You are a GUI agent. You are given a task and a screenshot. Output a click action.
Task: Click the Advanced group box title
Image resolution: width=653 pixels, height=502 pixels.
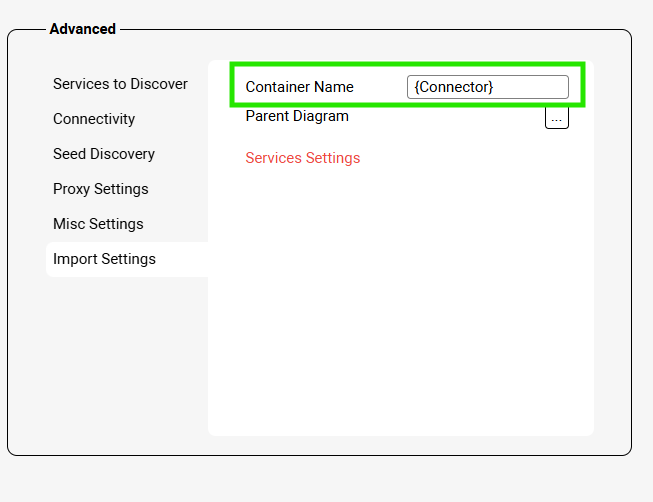[82, 29]
